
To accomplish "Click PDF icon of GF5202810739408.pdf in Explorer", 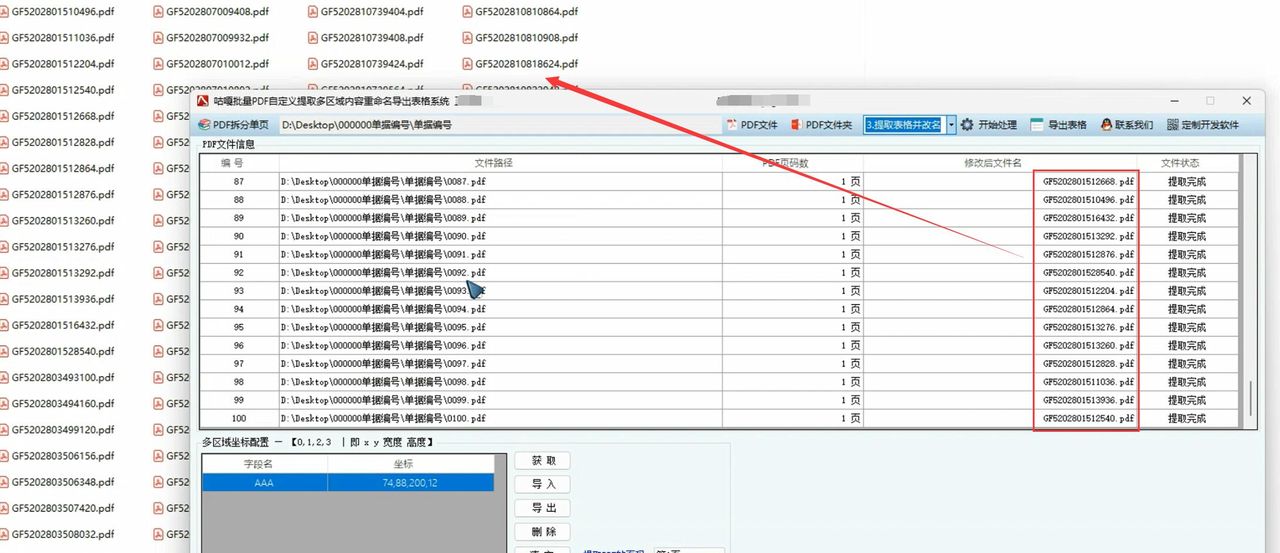I will [313, 38].
